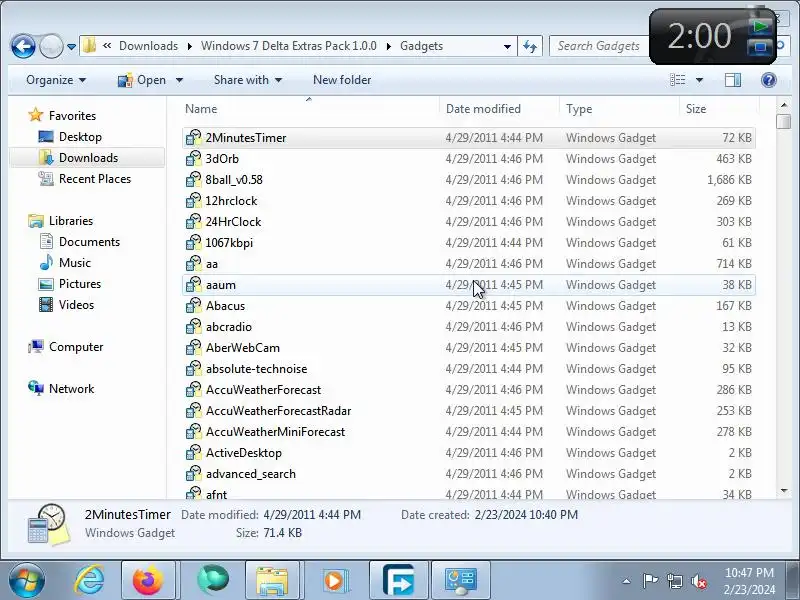Viewport: 800px width, 600px height.
Task: Select the 2MinutesTimer gadget file icon
Action: pos(193,138)
